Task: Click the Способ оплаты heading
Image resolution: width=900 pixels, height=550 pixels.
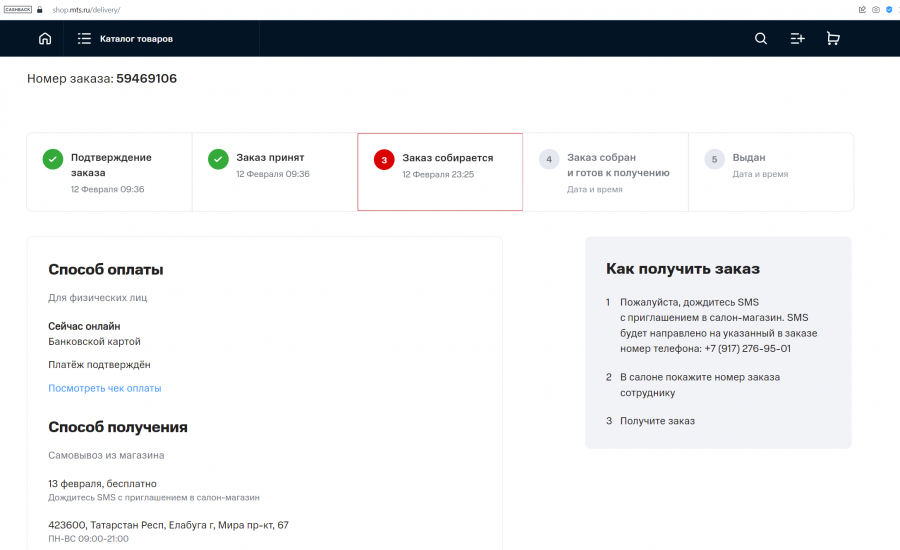Action: [x=106, y=270]
